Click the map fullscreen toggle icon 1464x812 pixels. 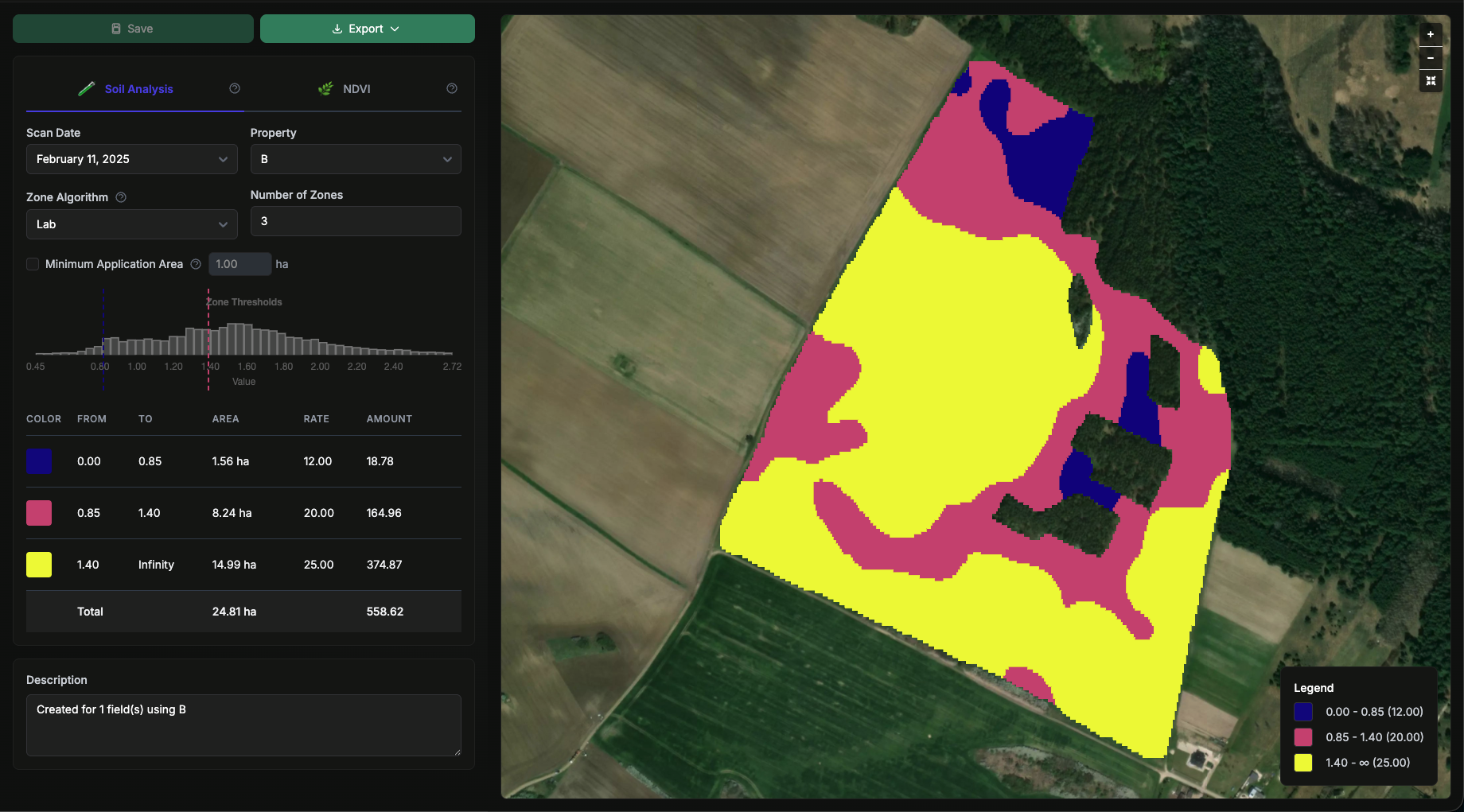coord(1430,80)
